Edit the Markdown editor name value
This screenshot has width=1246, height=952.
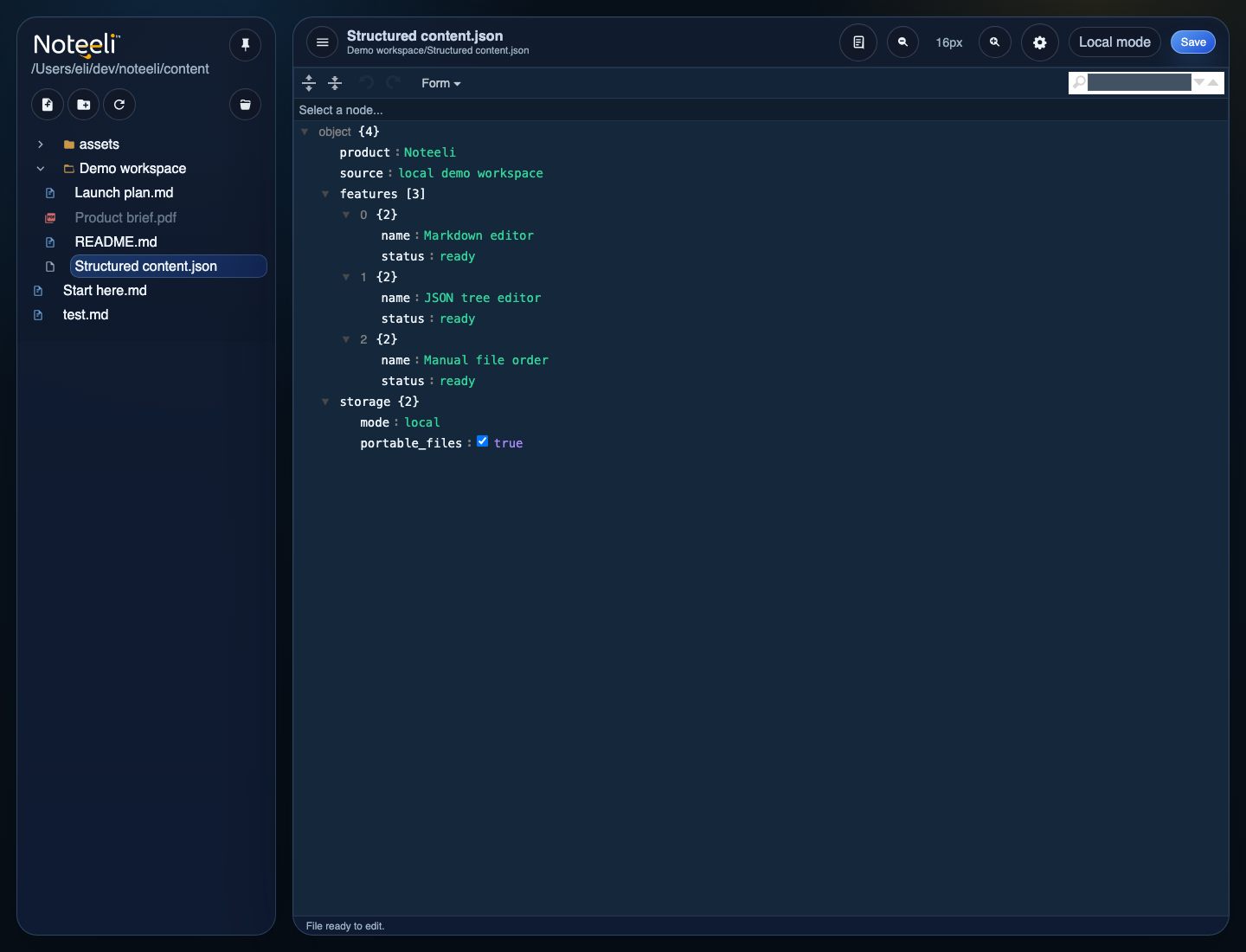(478, 235)
